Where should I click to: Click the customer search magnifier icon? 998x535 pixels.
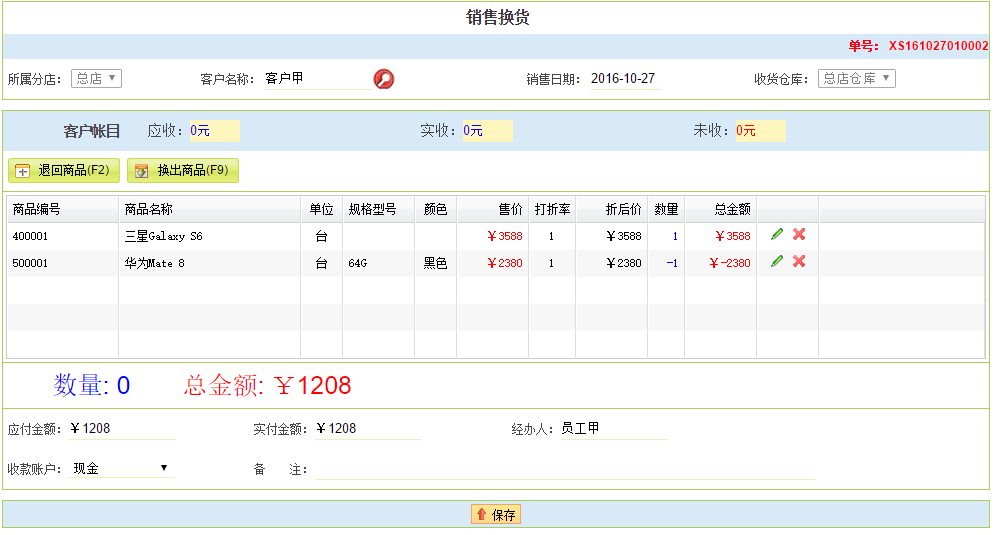[384, 79]
